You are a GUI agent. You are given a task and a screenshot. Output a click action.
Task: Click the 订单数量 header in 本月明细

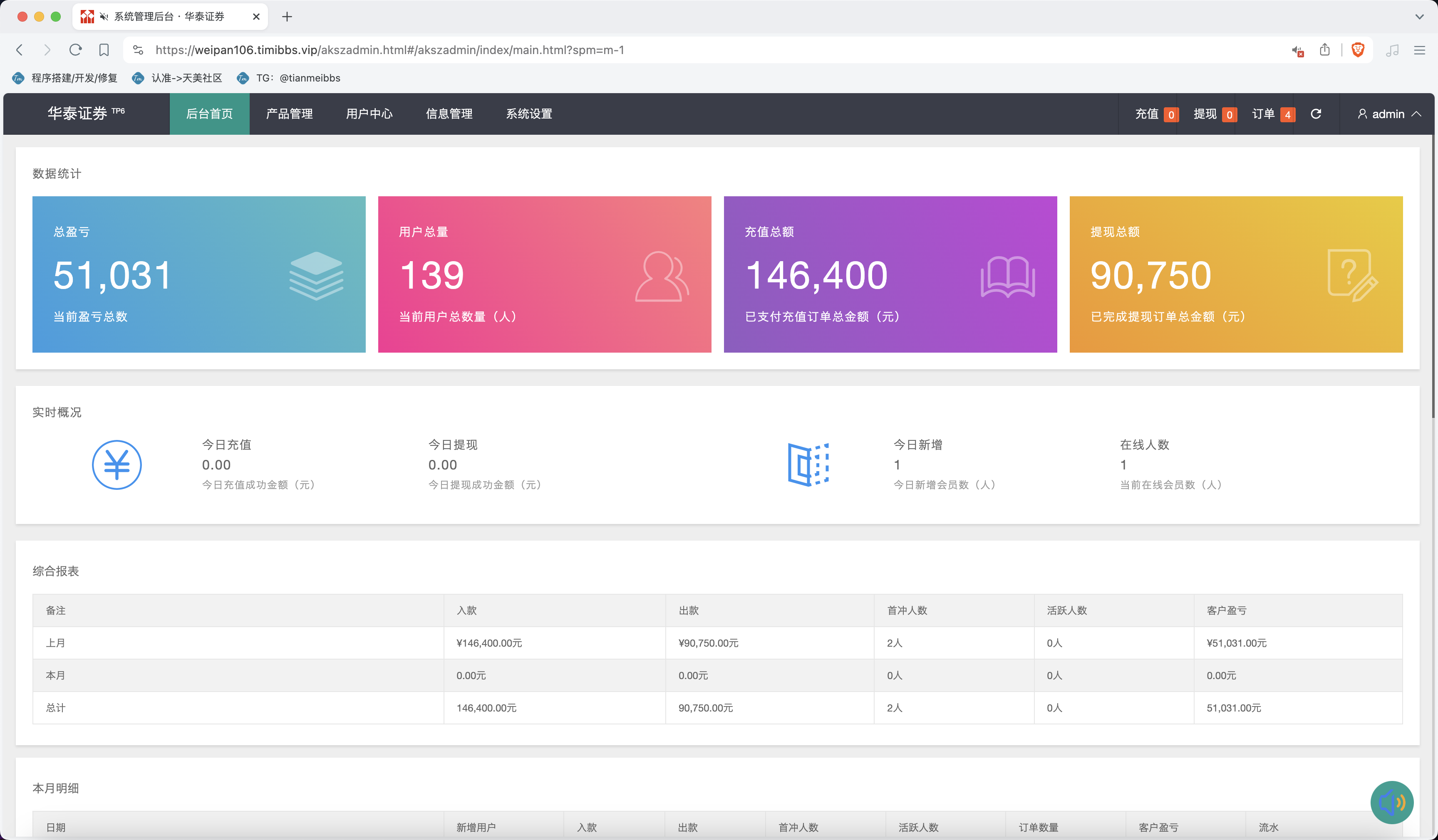1039,828
